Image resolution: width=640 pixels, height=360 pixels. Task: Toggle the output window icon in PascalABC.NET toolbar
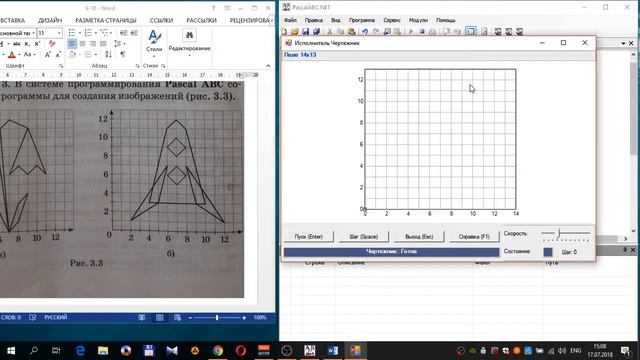471,31
